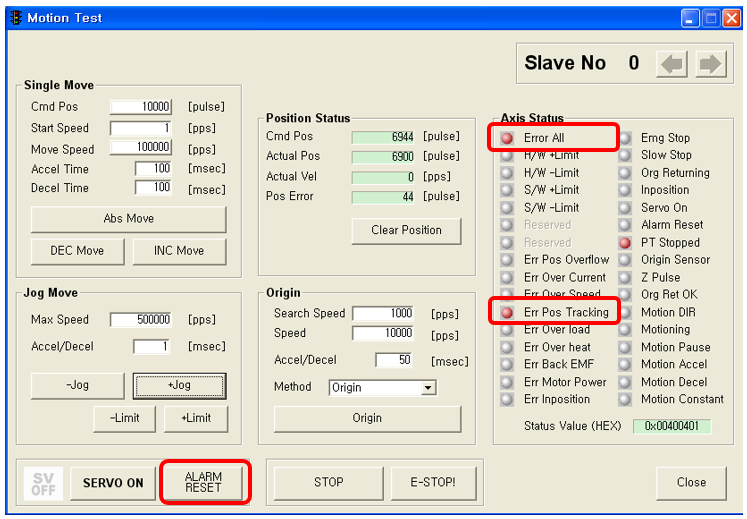Click the Actual Pos value 6900
The height and width of the screenshot is (519, 747).
pyautogui.click(x=383, y=157)
